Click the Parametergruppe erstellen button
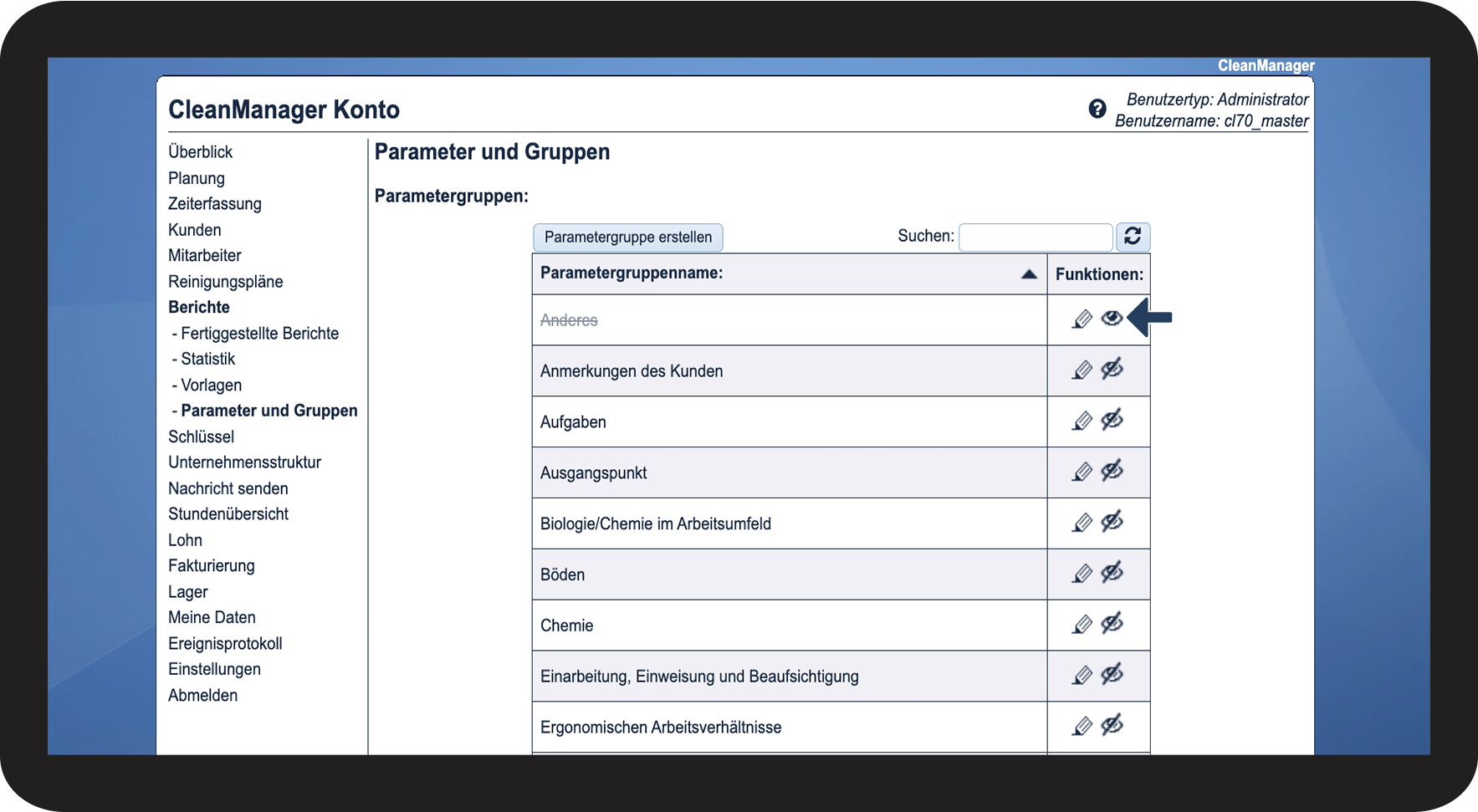Screen dimensions: 1478x812 click(x=628, y=237)
